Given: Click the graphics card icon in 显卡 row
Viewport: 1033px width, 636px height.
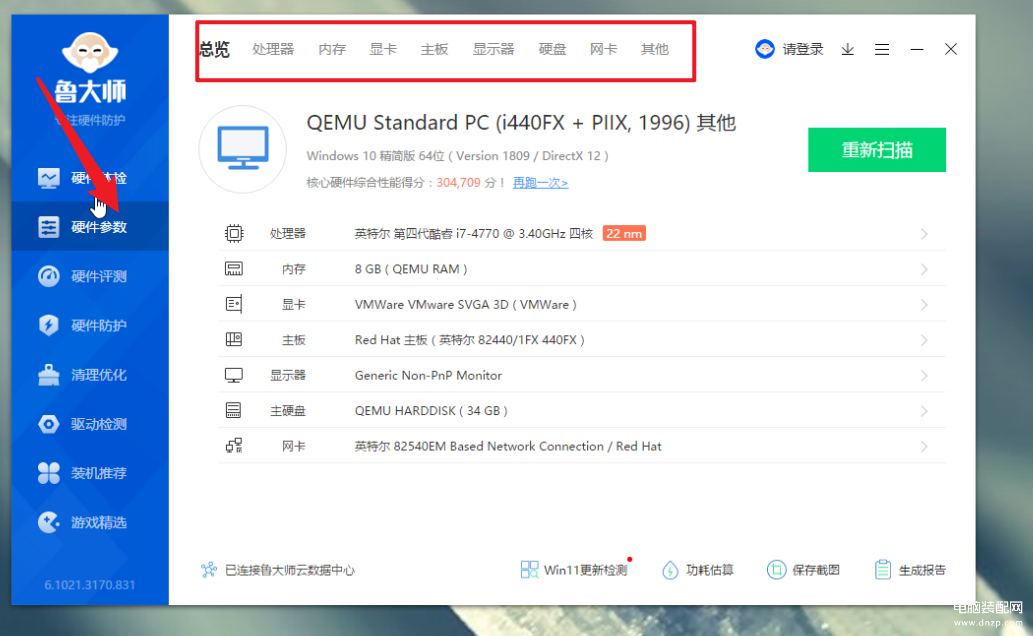Looking at the screenshot, I should (x=234, y=304).
